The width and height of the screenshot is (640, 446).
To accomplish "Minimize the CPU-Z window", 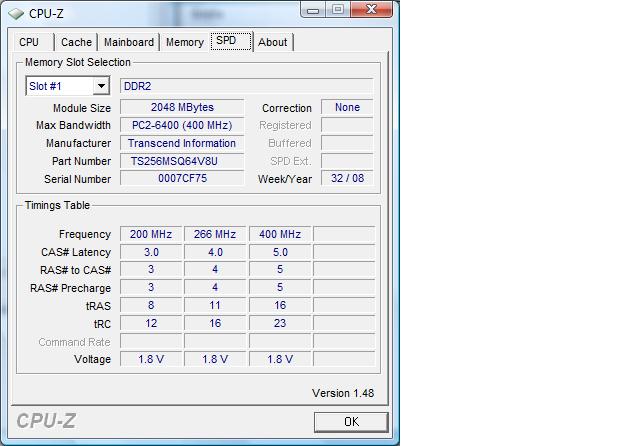I will (313, 10).
